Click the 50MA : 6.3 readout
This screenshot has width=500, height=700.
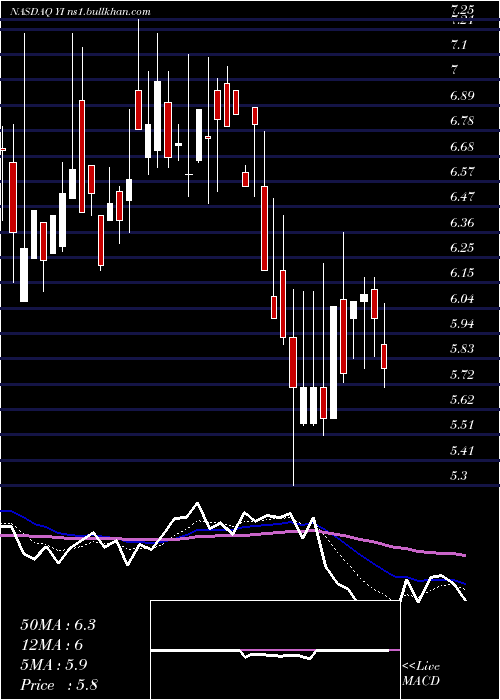click(x=58, y=625)
